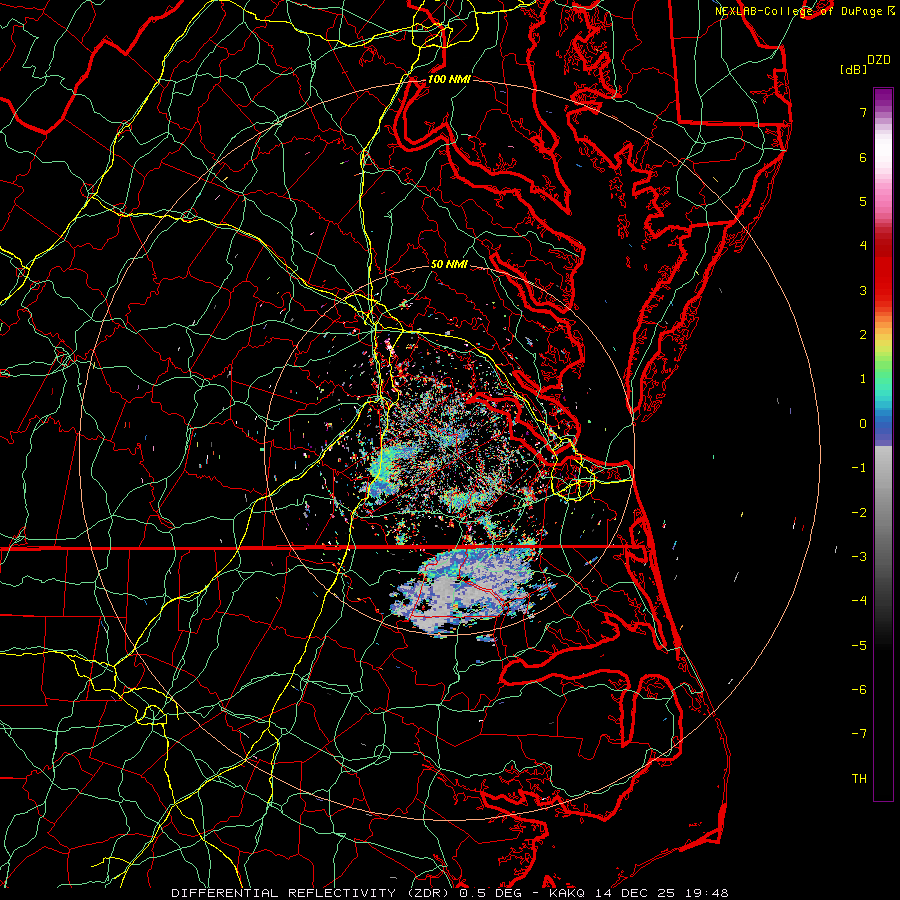This screenshot has width=900, height=900.
Task: Click the 6 value on color scale
Action: (x=863, y=157)
